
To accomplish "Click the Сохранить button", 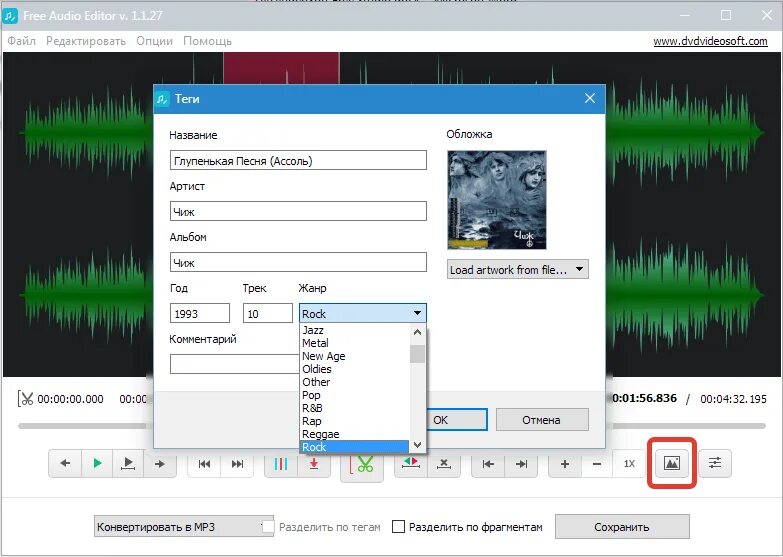I will point(622,527).
